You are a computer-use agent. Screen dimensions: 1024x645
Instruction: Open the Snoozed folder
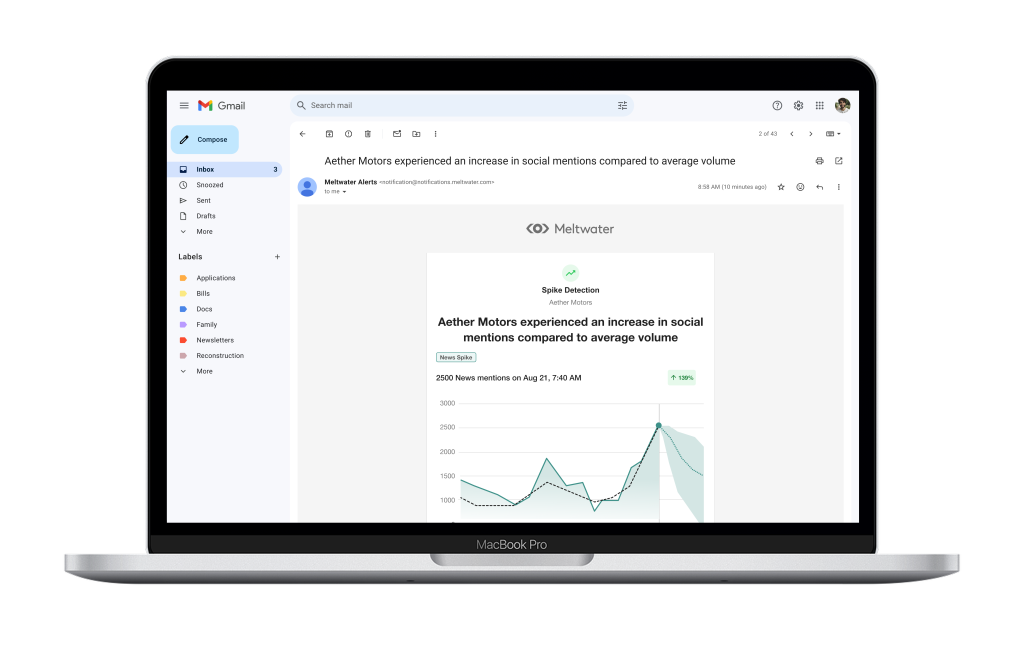click(209, 185)
